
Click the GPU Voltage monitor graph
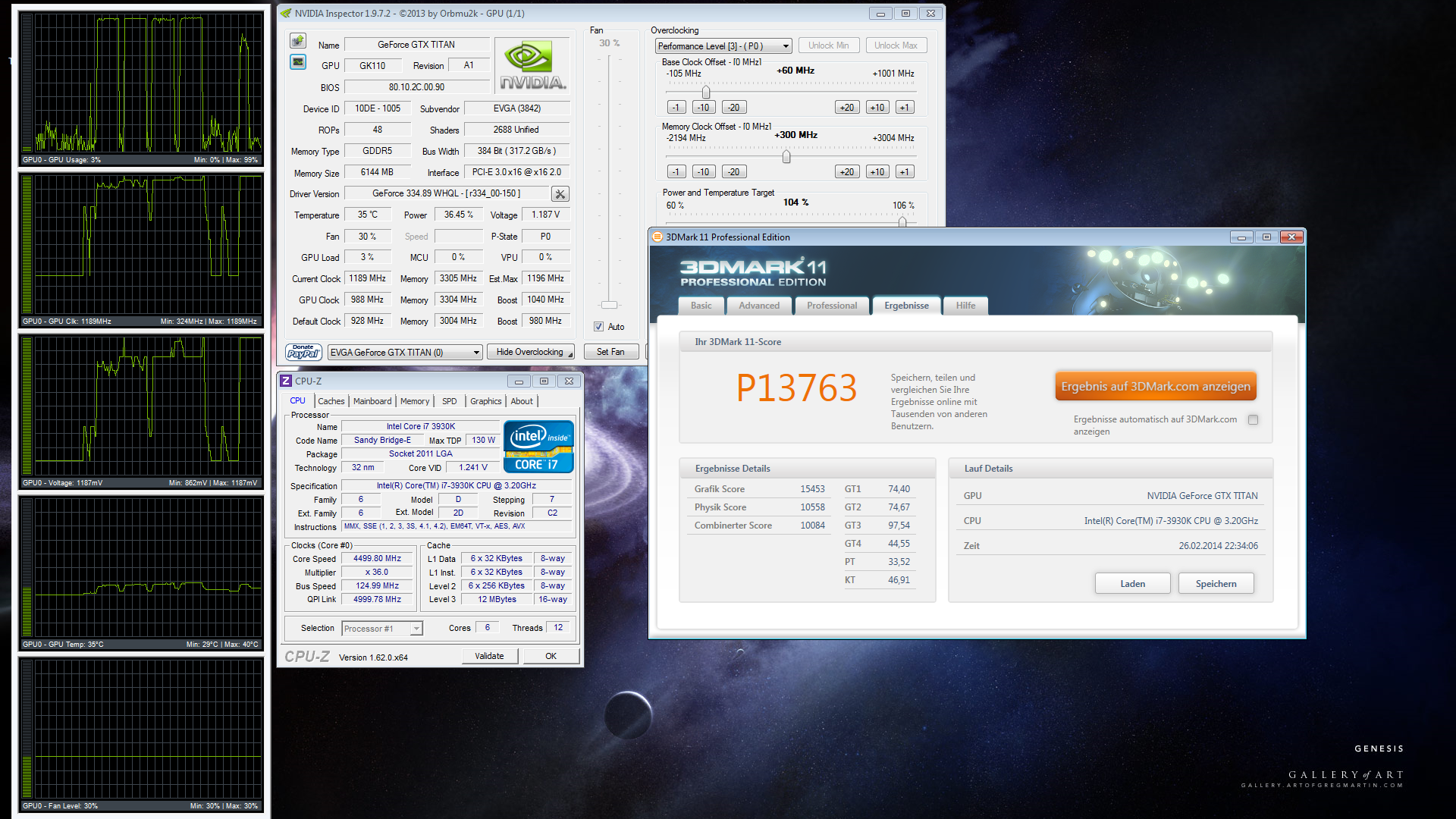coord(142,410)
